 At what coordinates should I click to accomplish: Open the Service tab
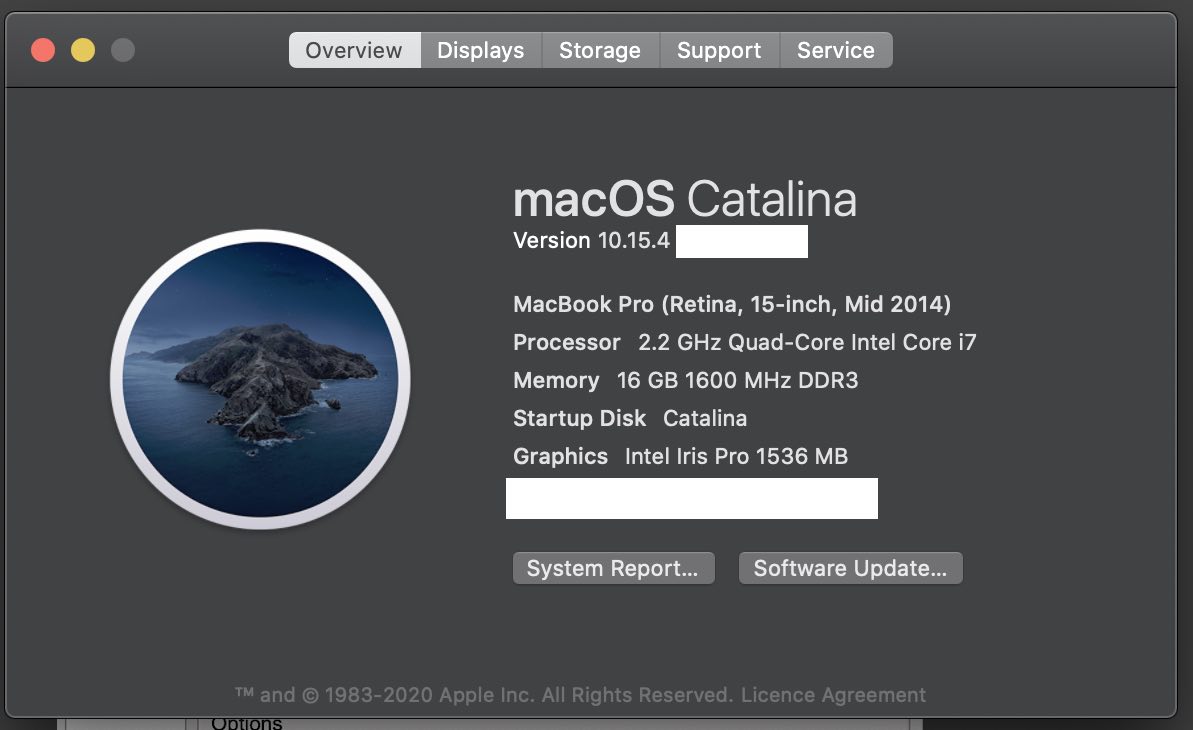[x=836, y=50]
